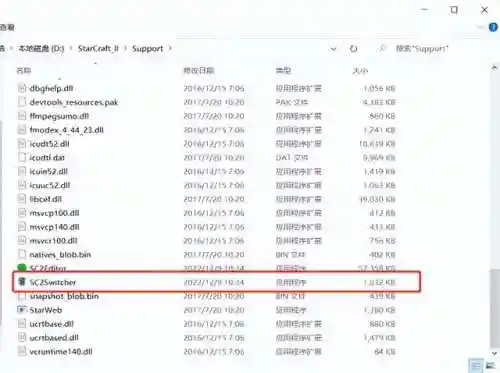Switch to large icons view layout
The image size is (500, 373).
491,366
